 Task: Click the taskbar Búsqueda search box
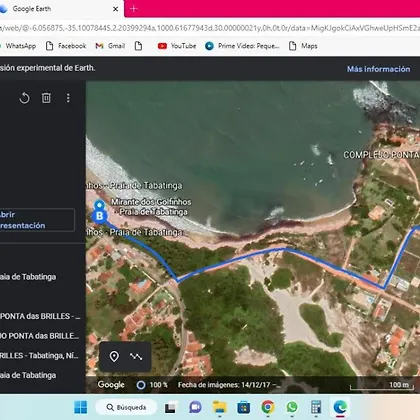coord(126,407)
